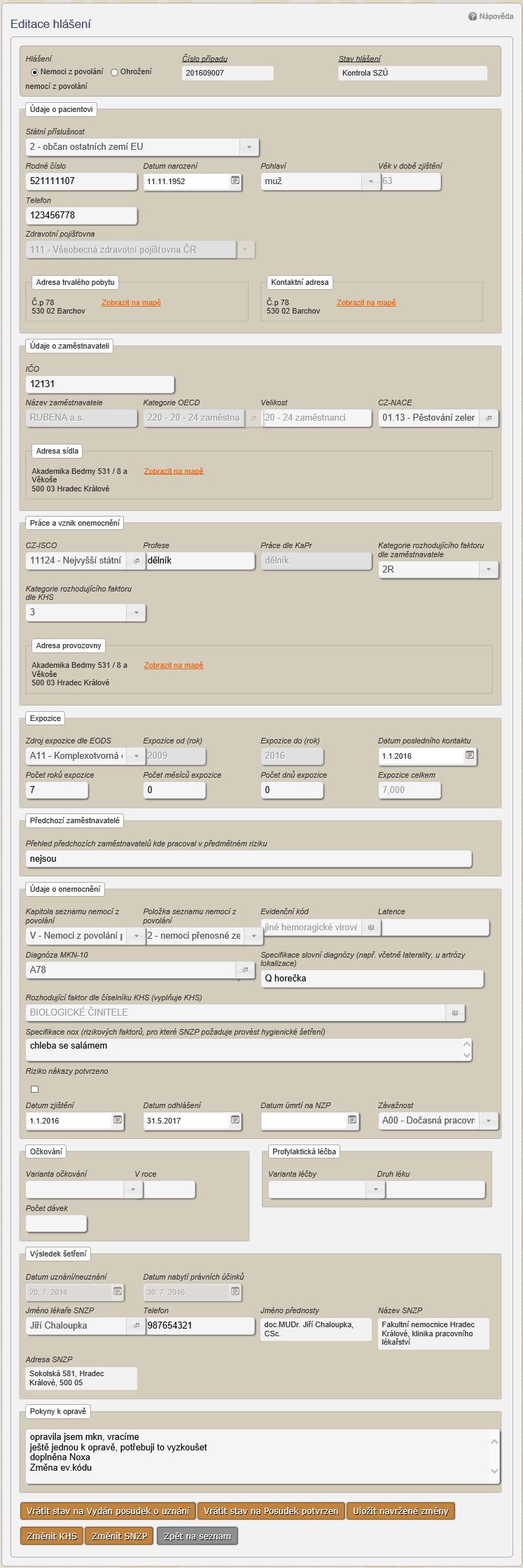This screenshot has width=523, height=1568.
Task: Expand Varianta léčby dropdown
Action: click(x=376, y=1189)
